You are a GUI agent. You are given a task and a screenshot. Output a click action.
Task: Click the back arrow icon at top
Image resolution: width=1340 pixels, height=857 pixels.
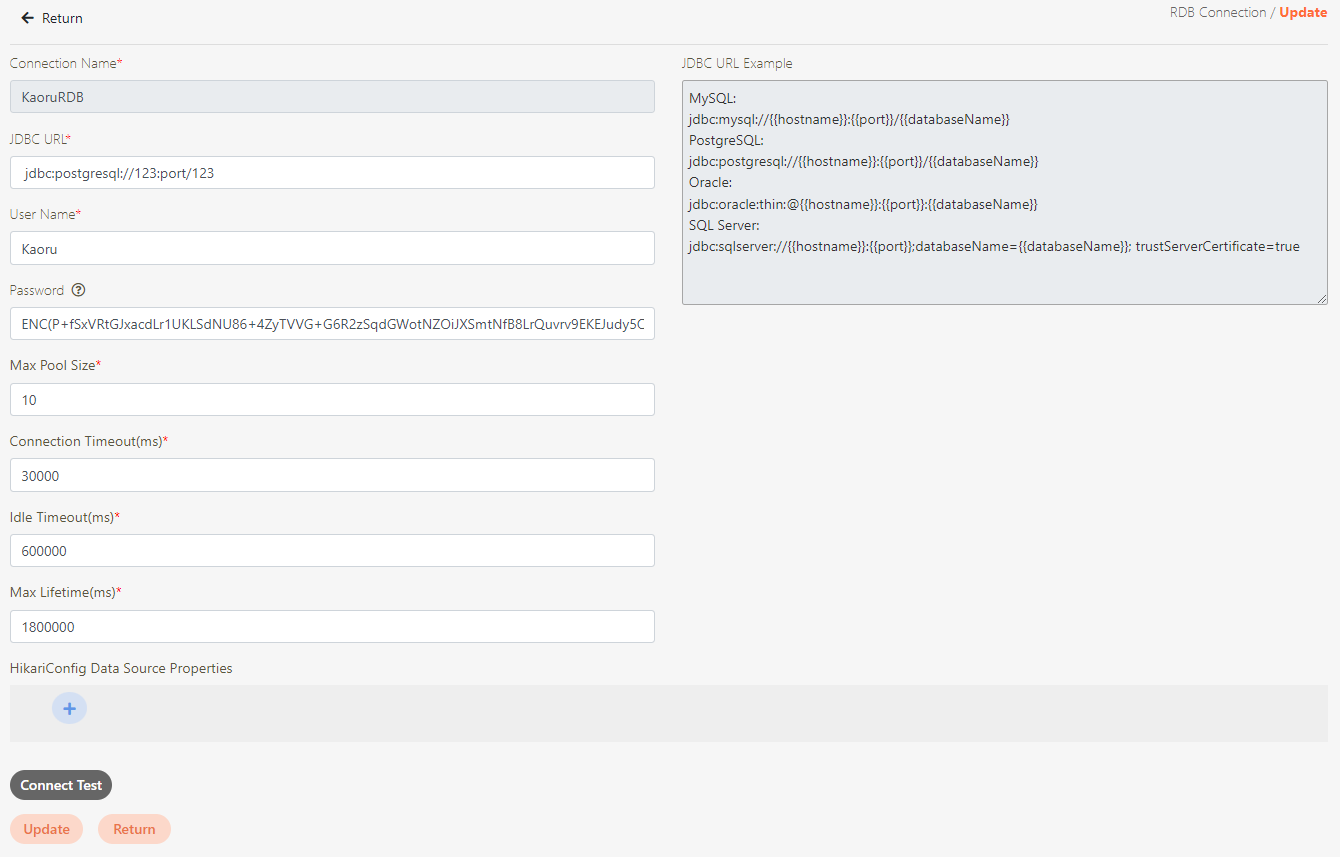[x=27, y=18]
